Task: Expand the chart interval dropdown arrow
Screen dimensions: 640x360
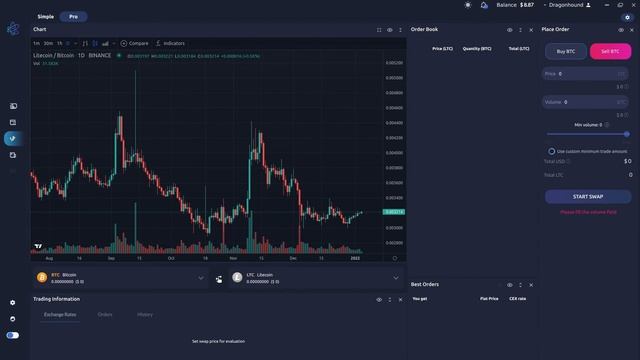Action: [76, 43]
